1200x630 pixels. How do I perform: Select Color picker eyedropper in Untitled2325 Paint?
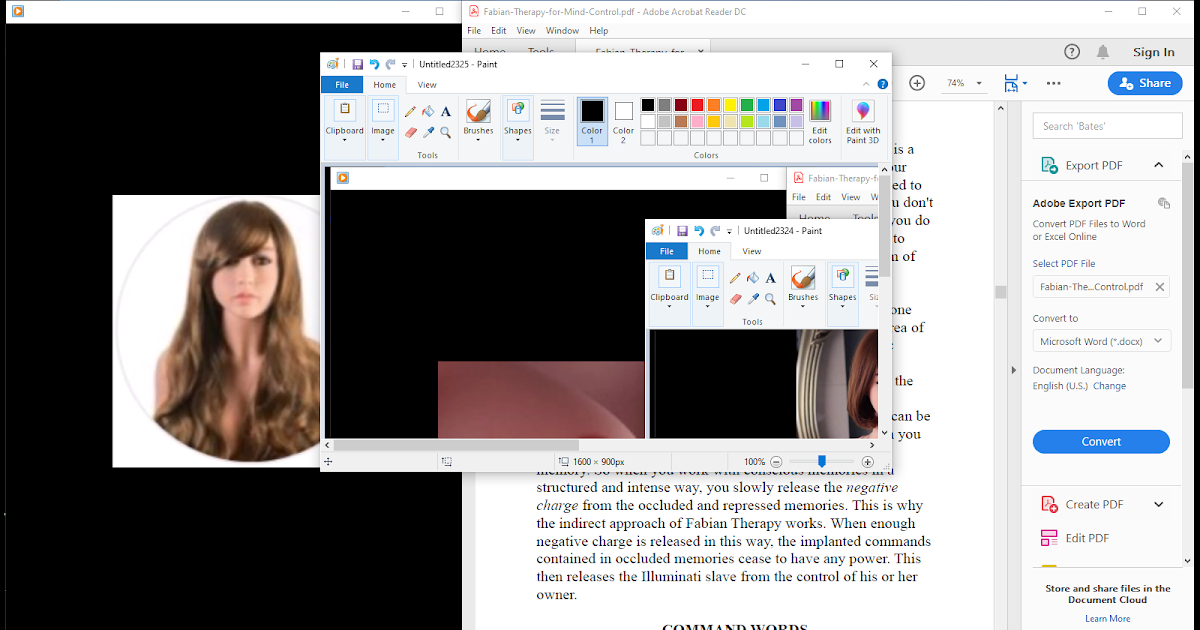[x=428, y=132]
